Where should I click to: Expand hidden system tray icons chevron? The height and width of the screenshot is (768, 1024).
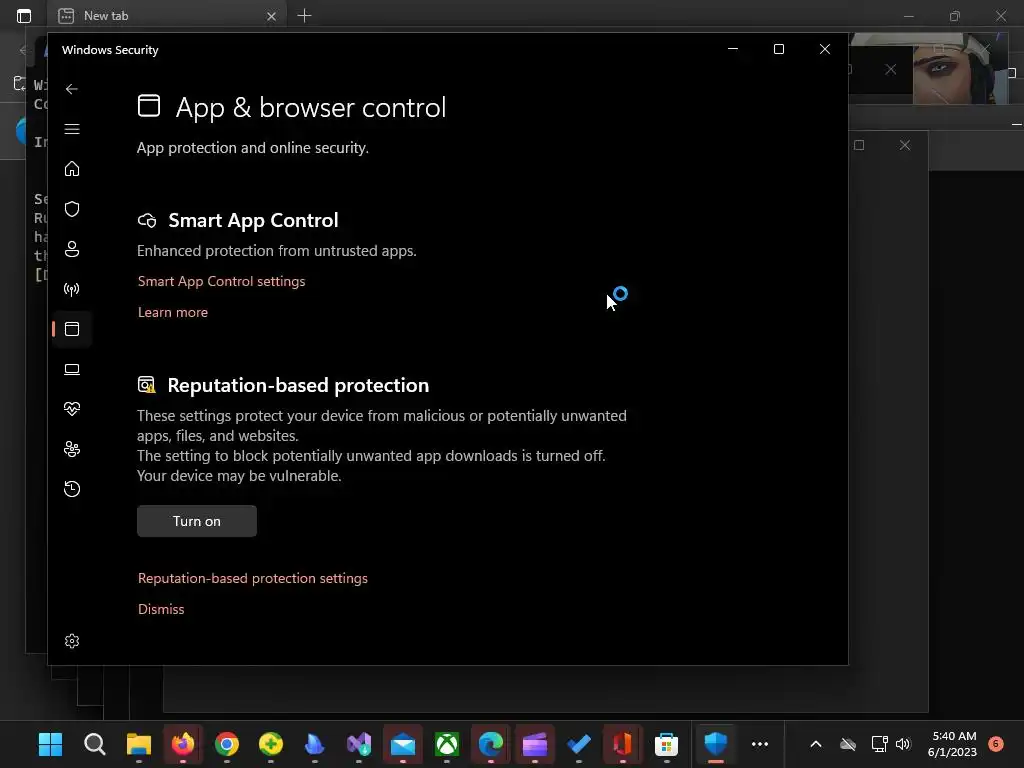click(816, 744)
